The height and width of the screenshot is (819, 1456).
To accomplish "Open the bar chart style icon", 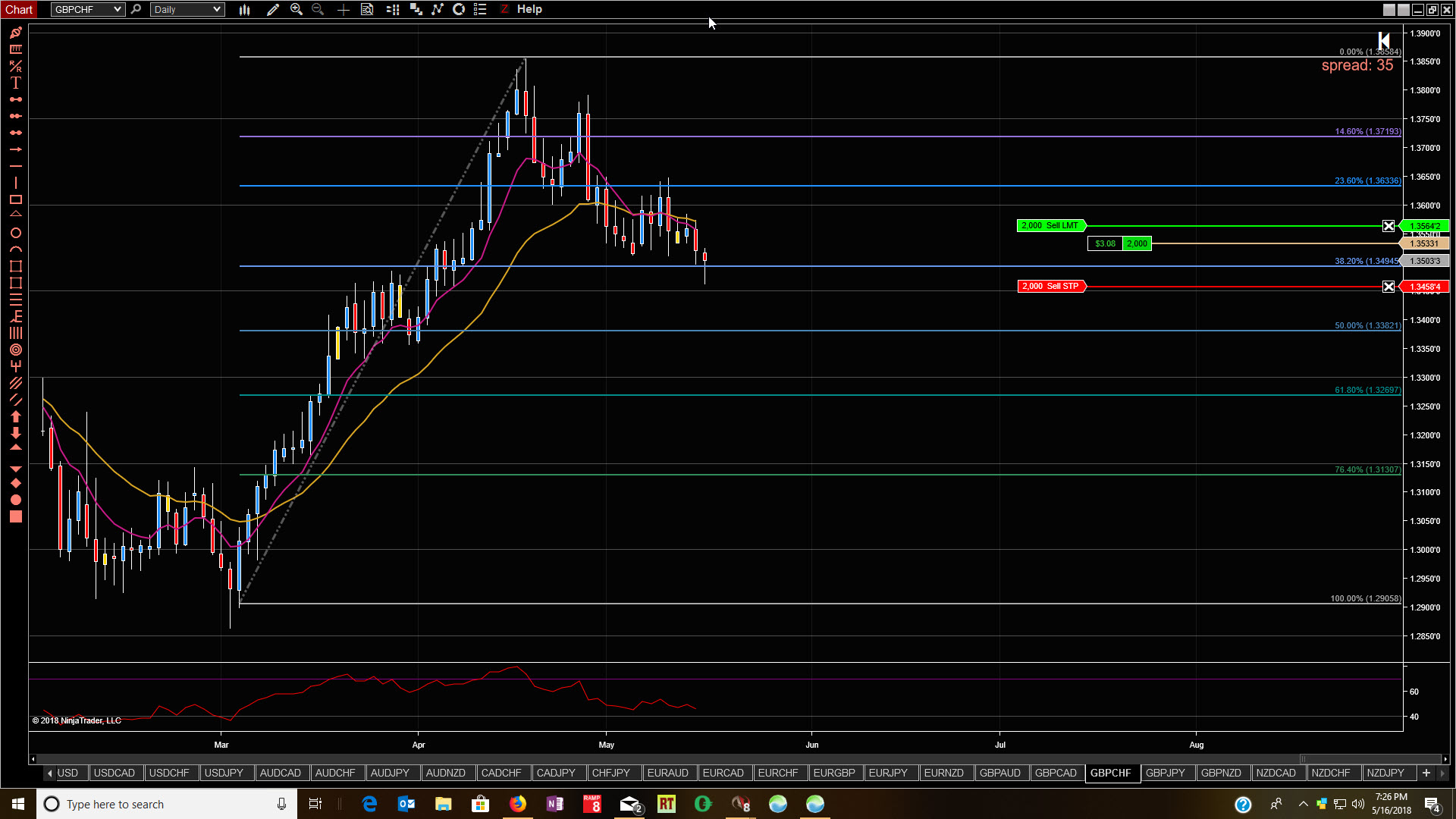I will point(245,10).
